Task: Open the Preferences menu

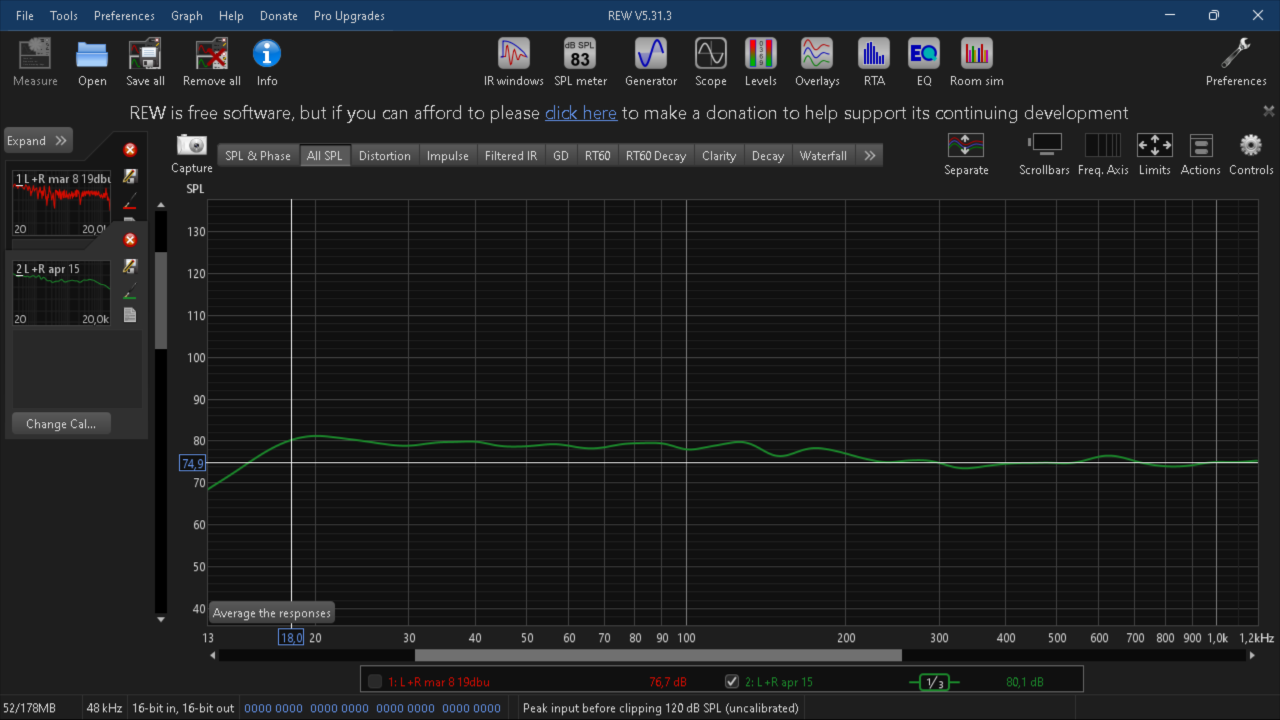Action: (x=124, y=15)
